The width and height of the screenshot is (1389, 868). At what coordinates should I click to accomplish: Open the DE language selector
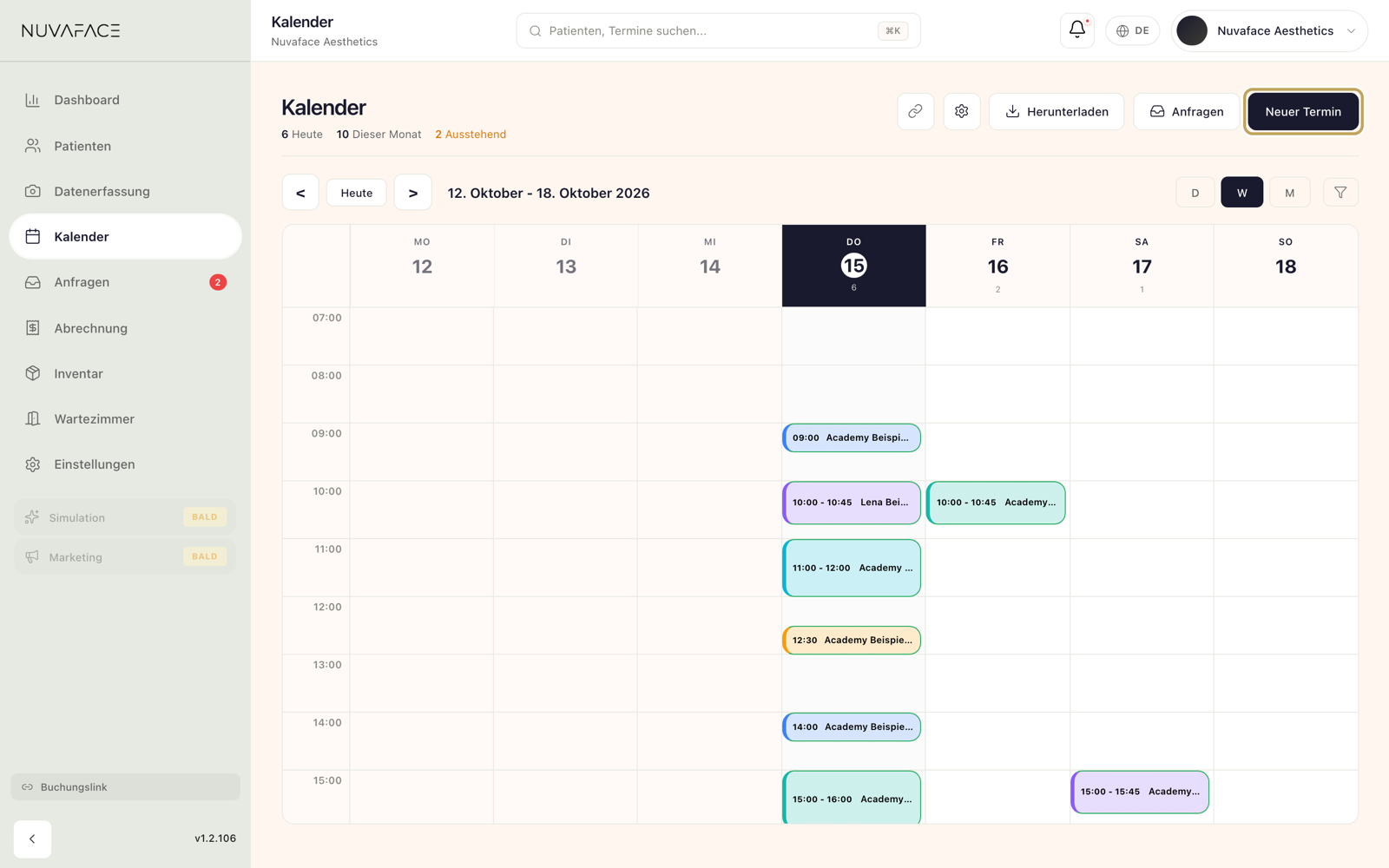coord(1132,30)
